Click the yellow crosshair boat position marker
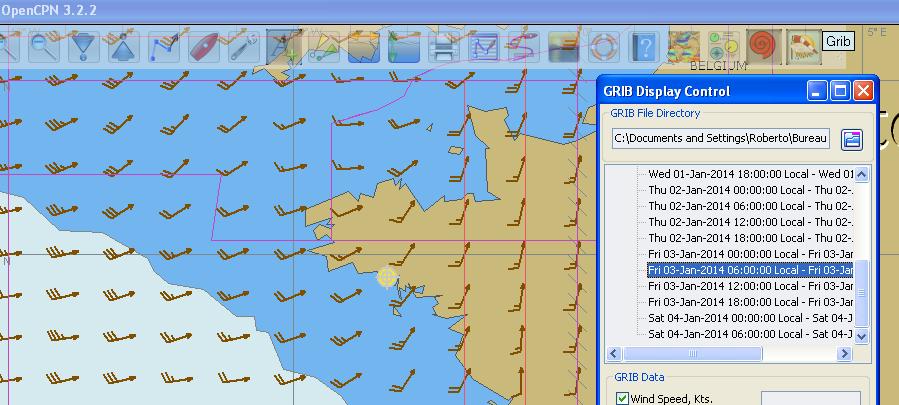This screenshot has width=899, height=405. [x=388, y=278]
